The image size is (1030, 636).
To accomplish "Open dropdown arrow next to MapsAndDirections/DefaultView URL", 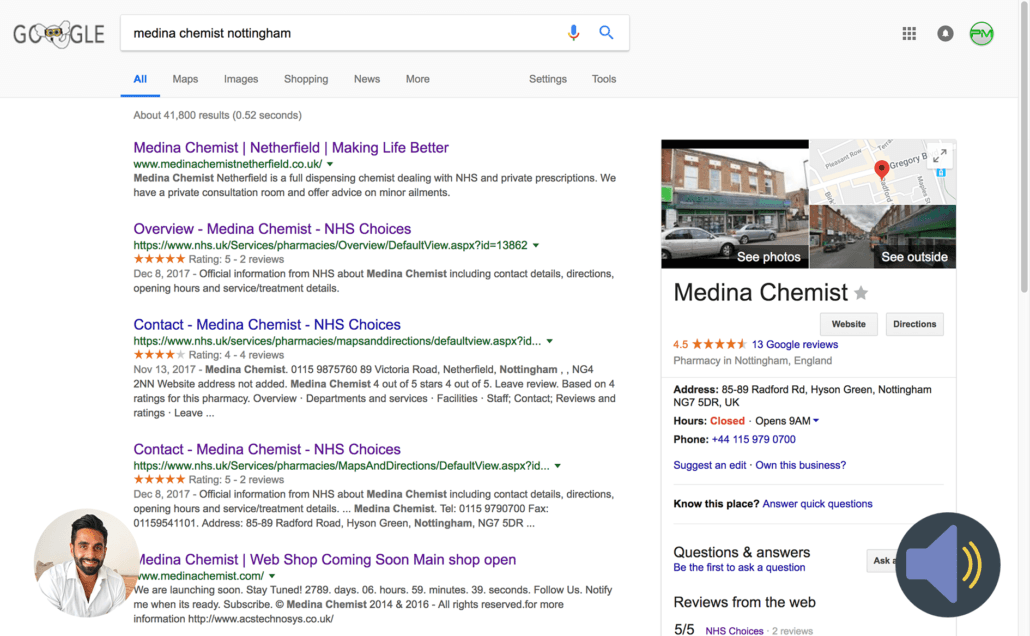I will click(558, 466).
